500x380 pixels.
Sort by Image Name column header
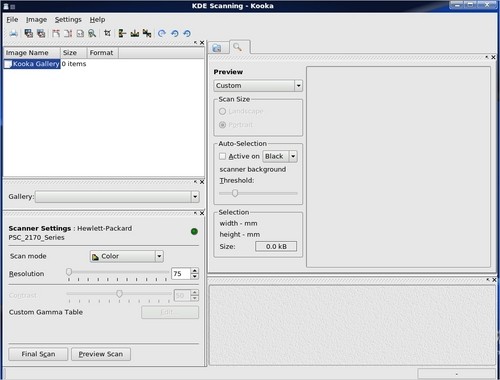(32, 53)
